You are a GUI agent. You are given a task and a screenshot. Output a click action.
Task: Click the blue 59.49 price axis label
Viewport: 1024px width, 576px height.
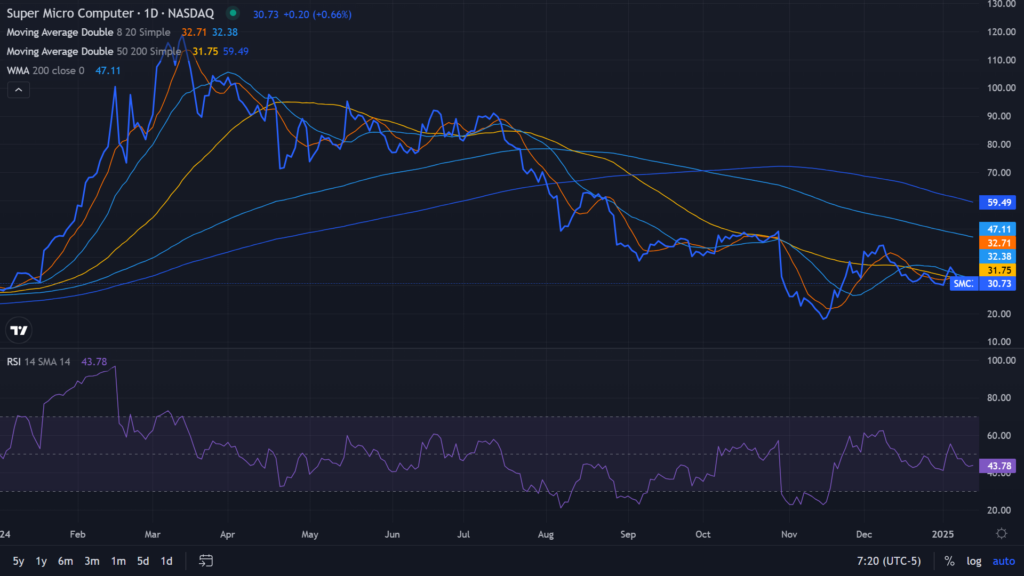pyautogui.click(x=995, y=202)
